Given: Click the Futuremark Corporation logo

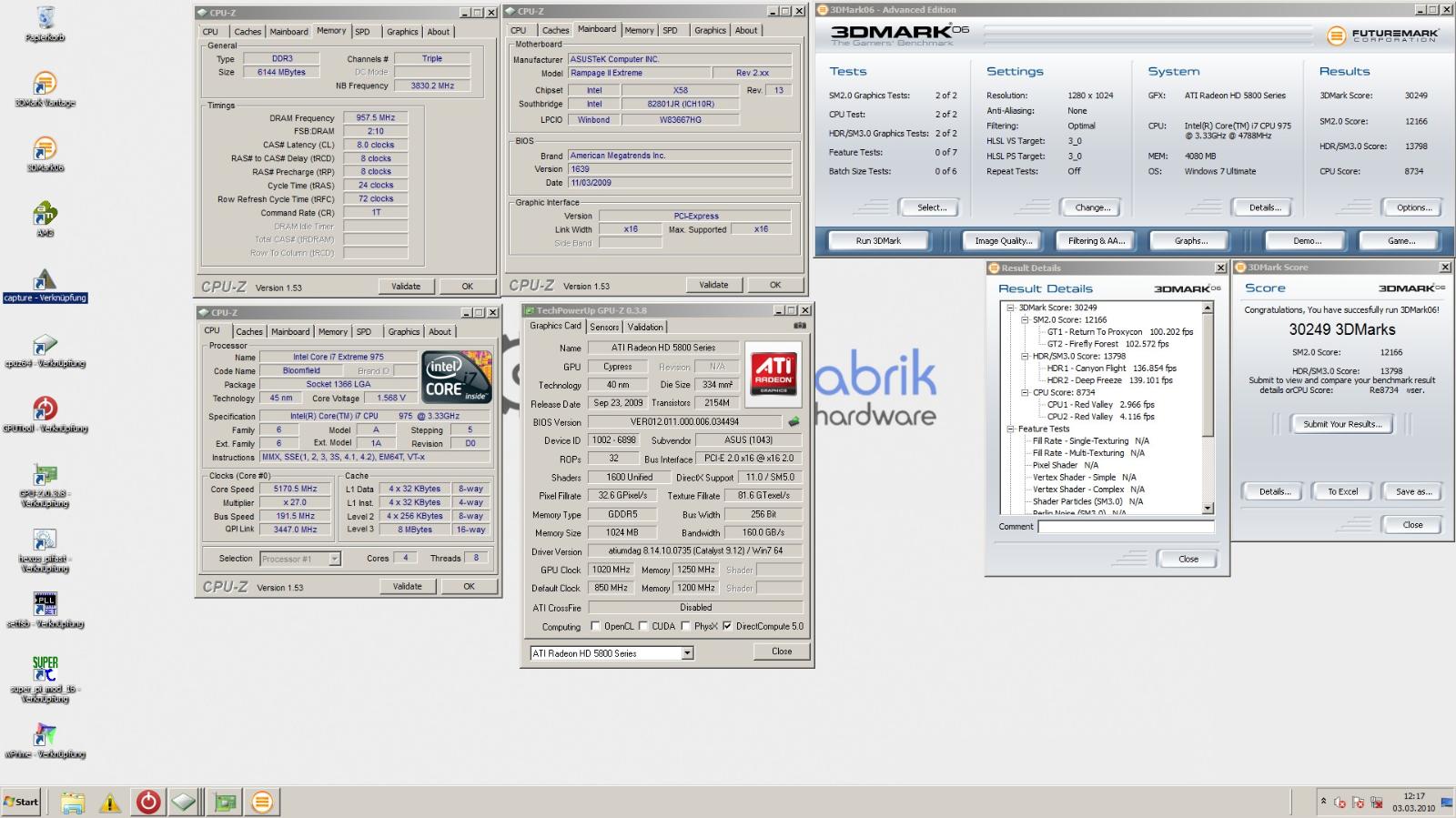Looking at the screenshot, I should click(x=1383, y=35).
